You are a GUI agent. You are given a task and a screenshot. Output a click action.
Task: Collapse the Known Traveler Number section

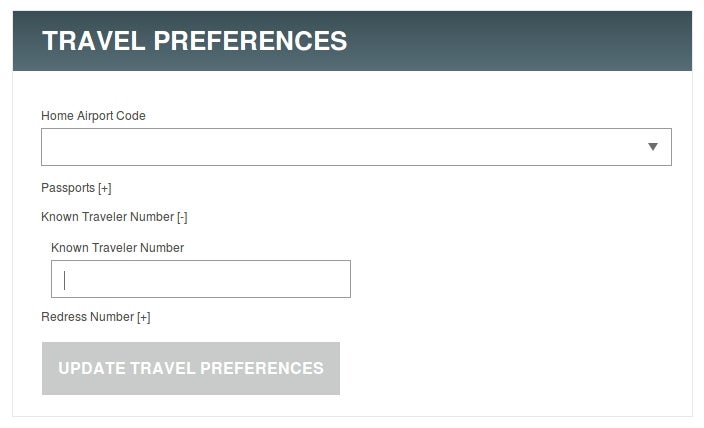114,217
